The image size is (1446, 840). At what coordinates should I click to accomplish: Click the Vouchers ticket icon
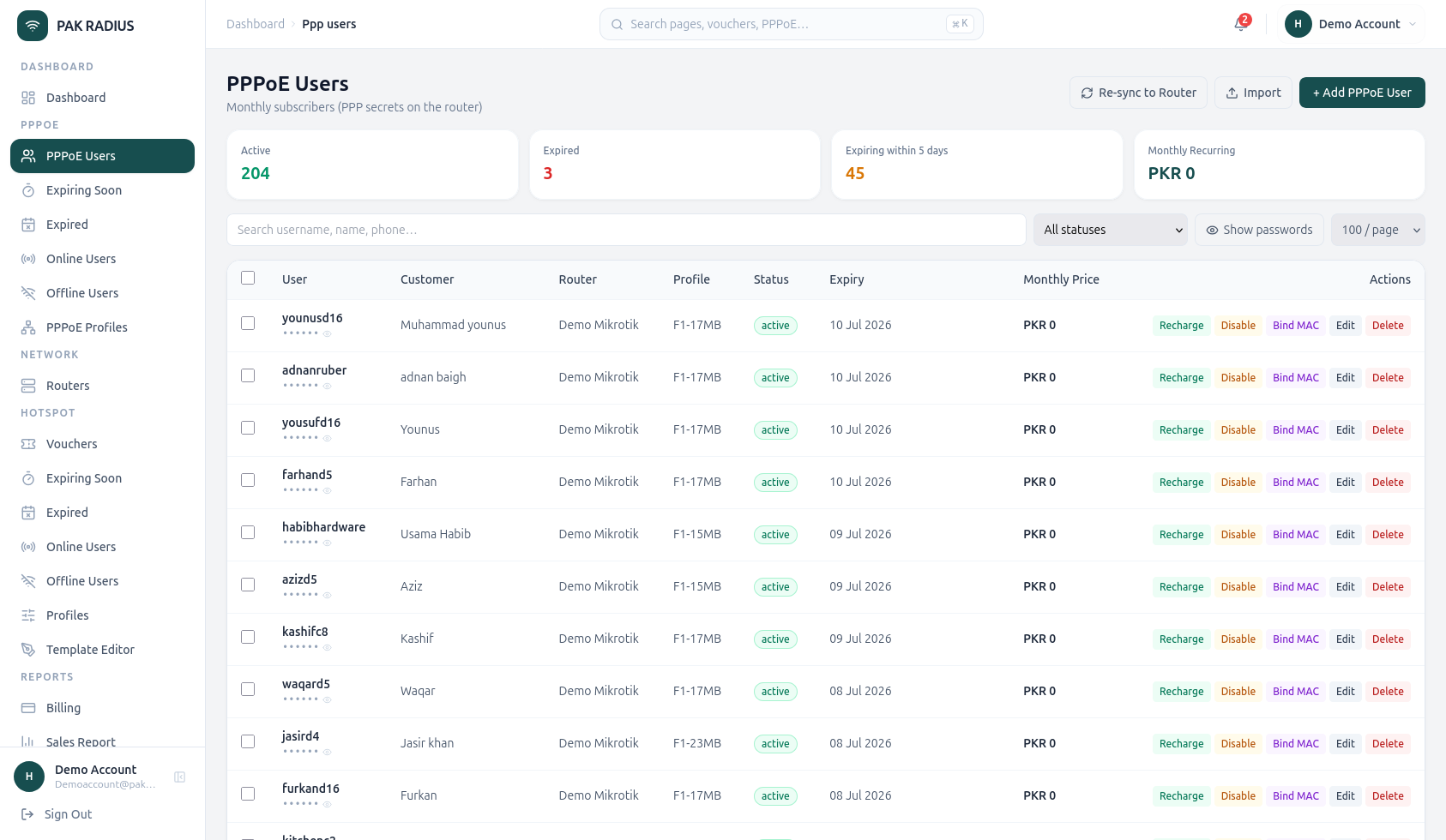pos(28,444)
